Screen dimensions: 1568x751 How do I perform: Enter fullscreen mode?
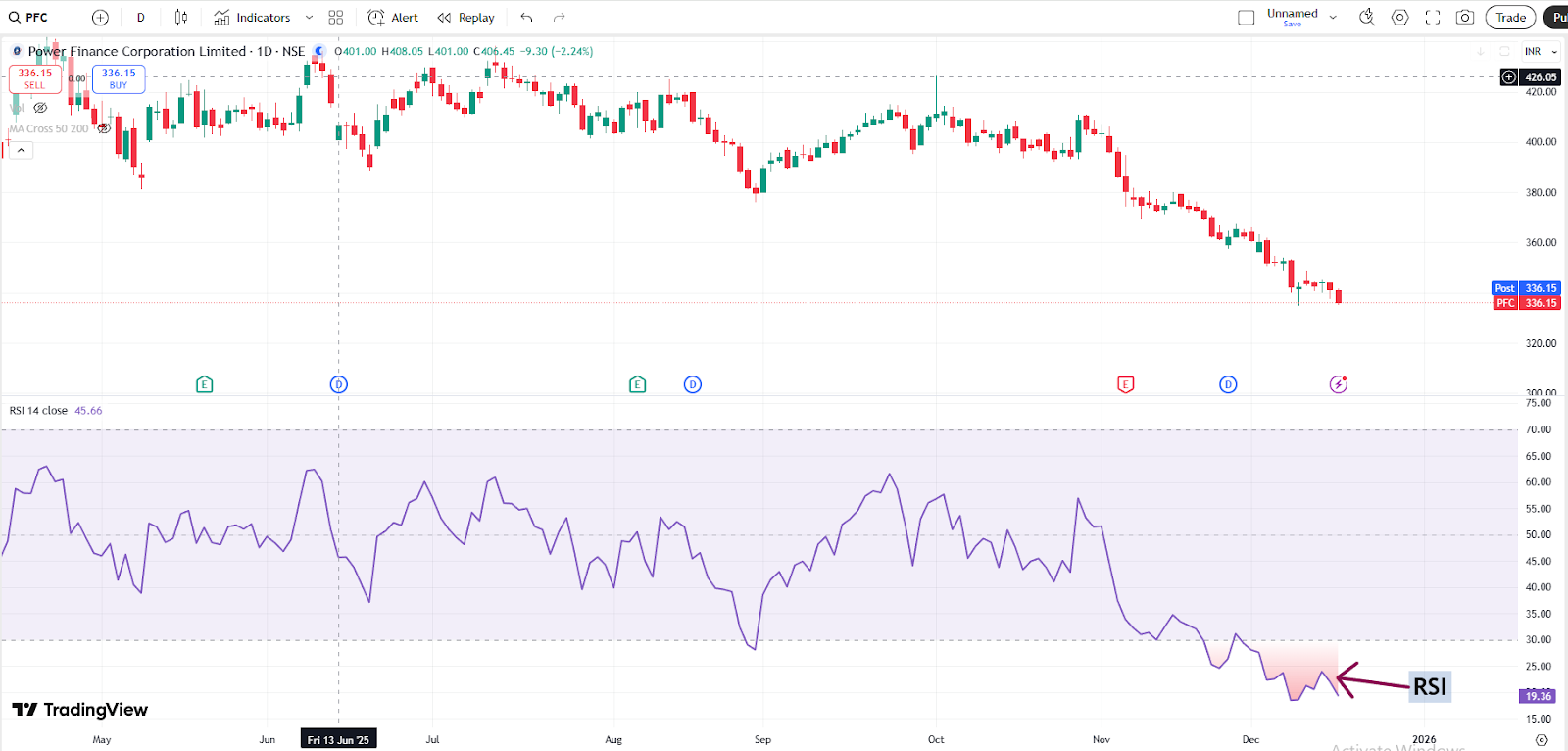pyautogui.click(x=1433, y=18)
